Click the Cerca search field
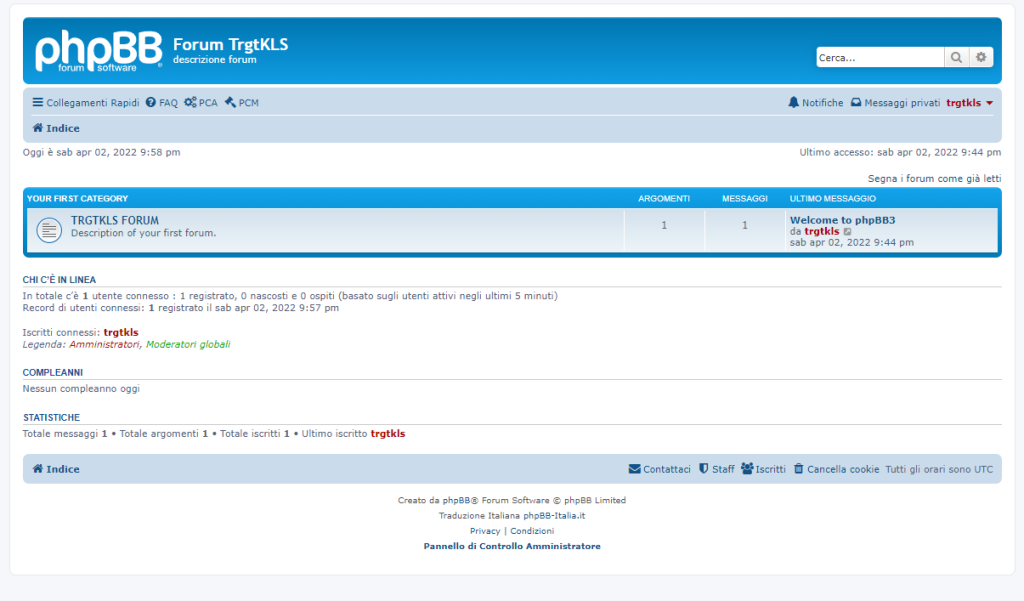 (879, 58)
